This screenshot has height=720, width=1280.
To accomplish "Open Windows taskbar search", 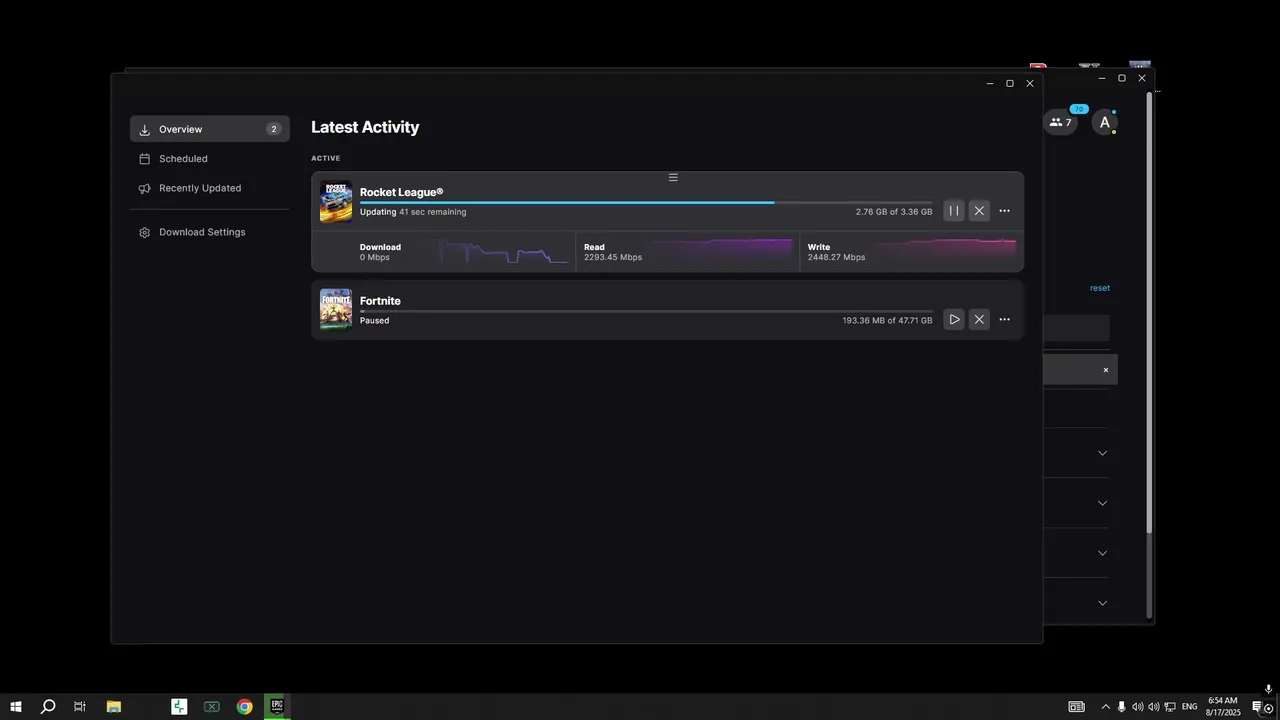I will pos(47,707).
